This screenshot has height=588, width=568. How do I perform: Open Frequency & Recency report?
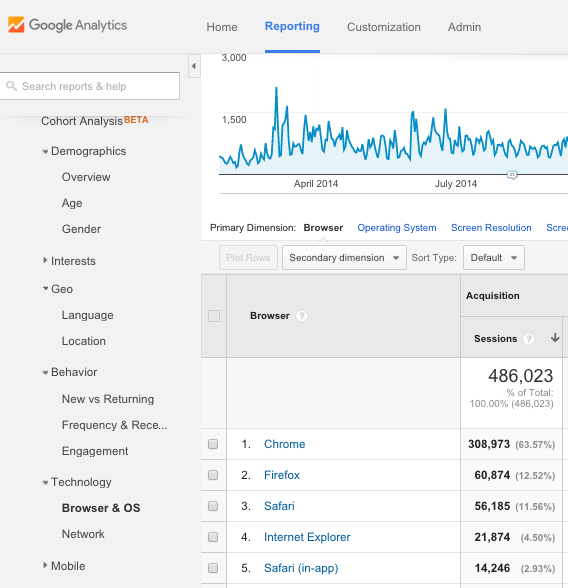[x=114, y=425]
